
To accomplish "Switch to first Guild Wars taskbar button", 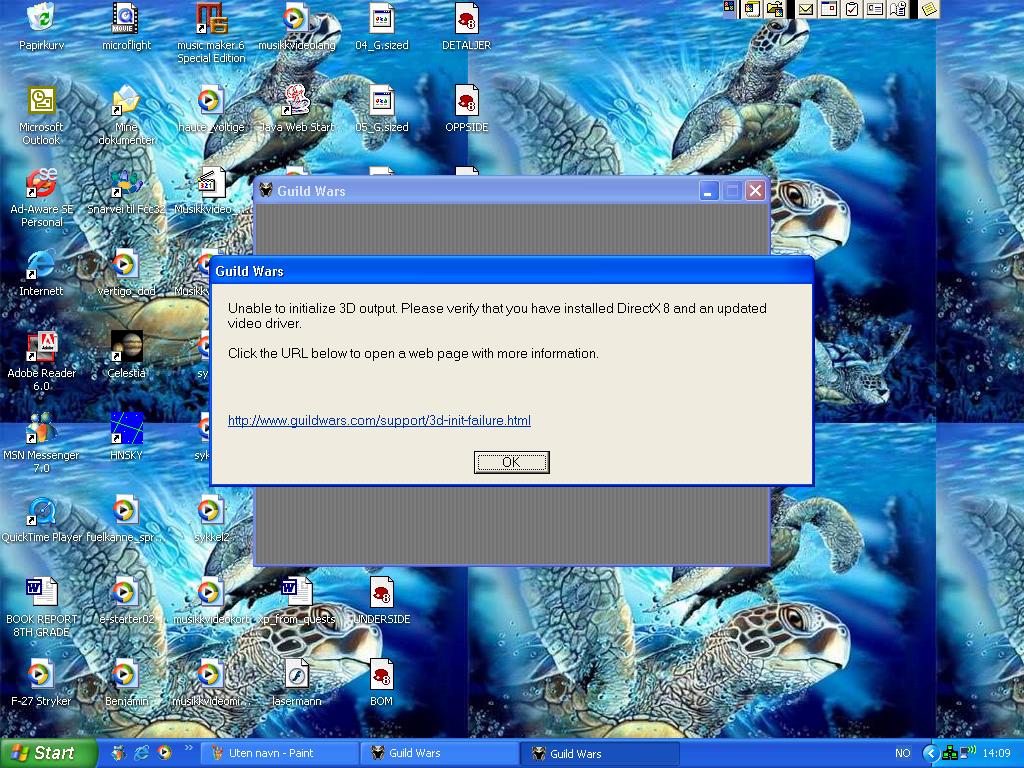I will coord(440,753).
